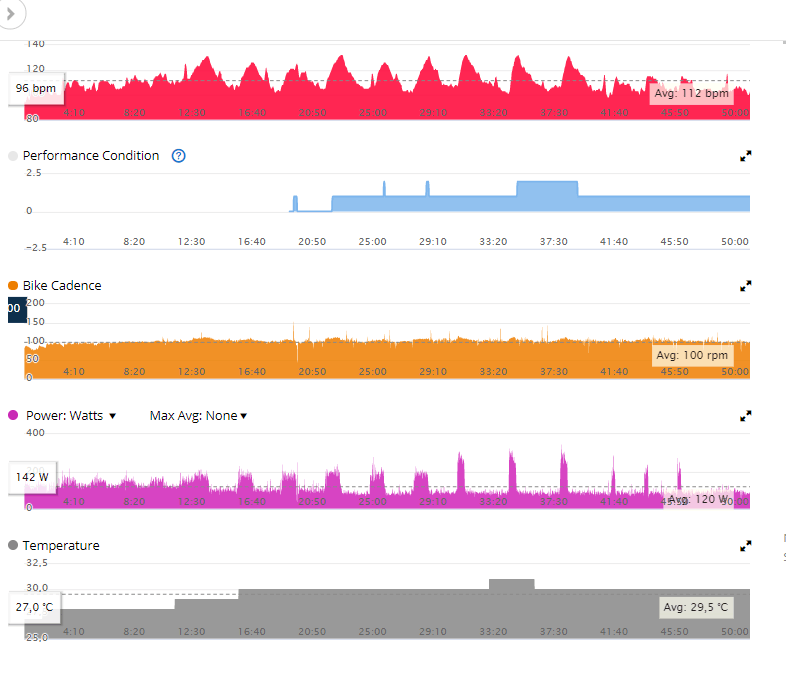Click the Performance Condition title
Viewport: 786px width, 676px height.
[x=91, y=156]
